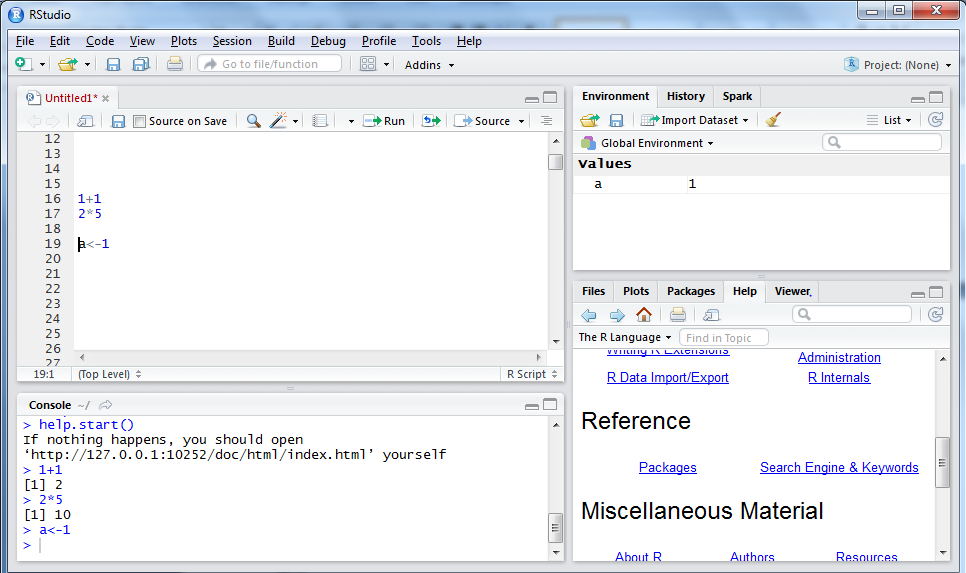The image size is (966, 573).
Task: Click the console working directory arrow icon
Action: click(x=105, y=405)
